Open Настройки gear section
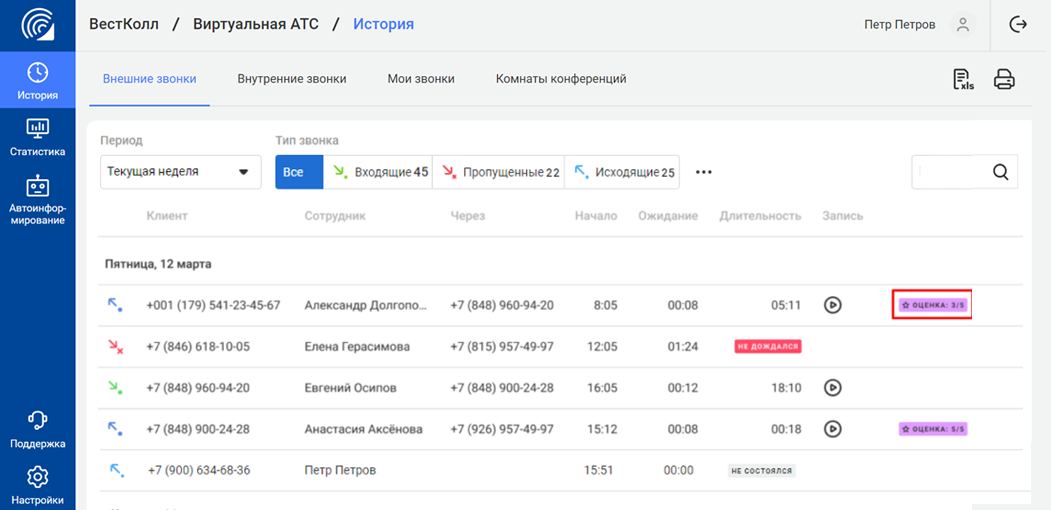 coord(38,486)
